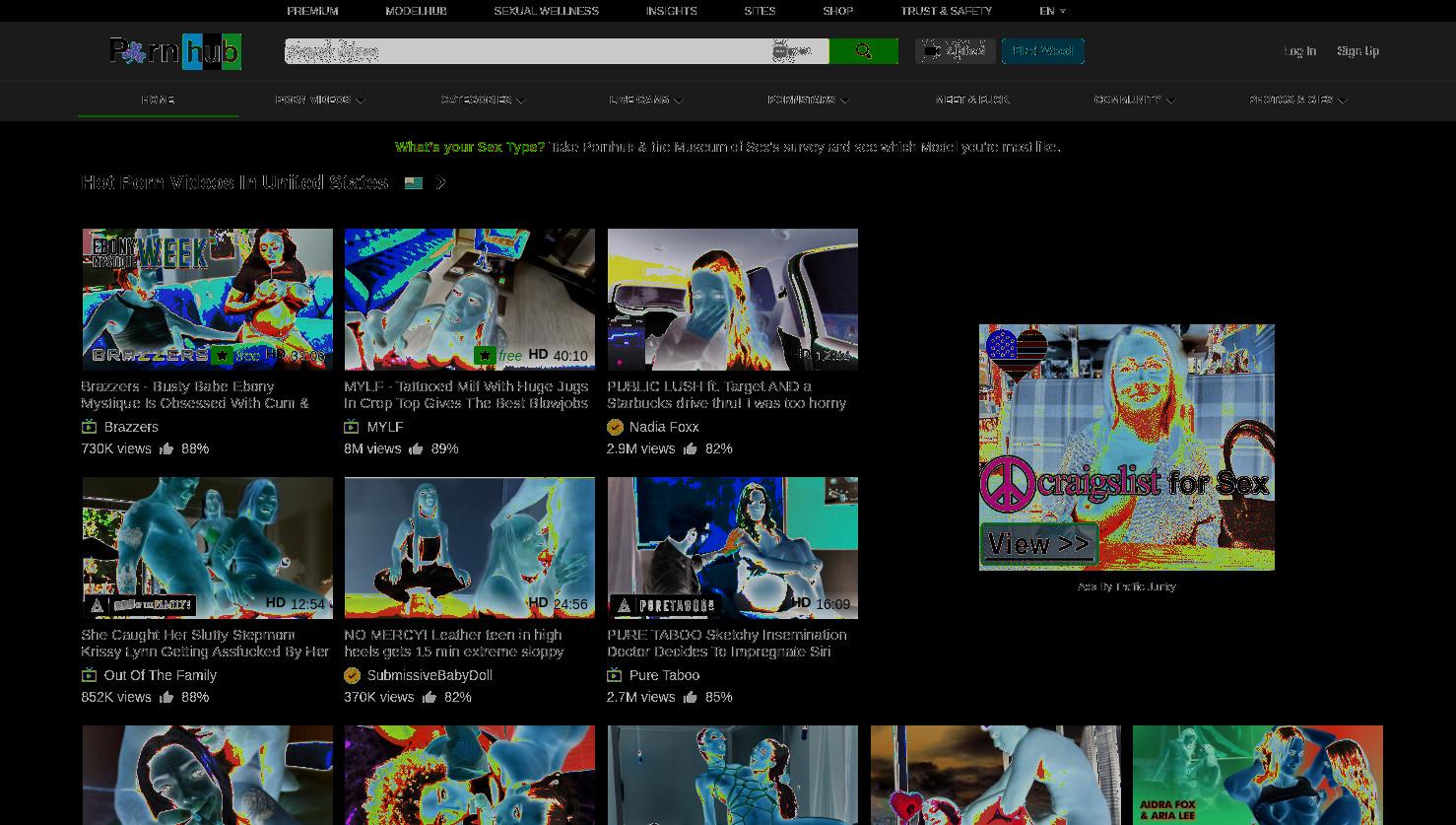The image size is (1456, 825).
Task: Open Sexual Wellness in the top bar
Action: [x=546, y=11]
